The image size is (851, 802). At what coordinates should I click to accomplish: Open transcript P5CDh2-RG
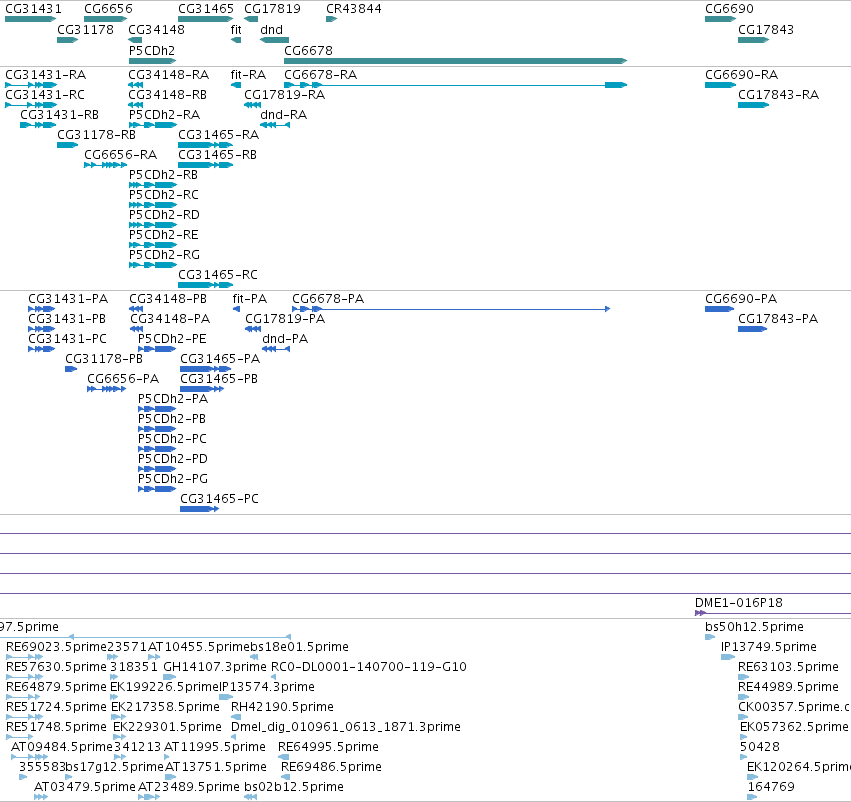(164, 254)
